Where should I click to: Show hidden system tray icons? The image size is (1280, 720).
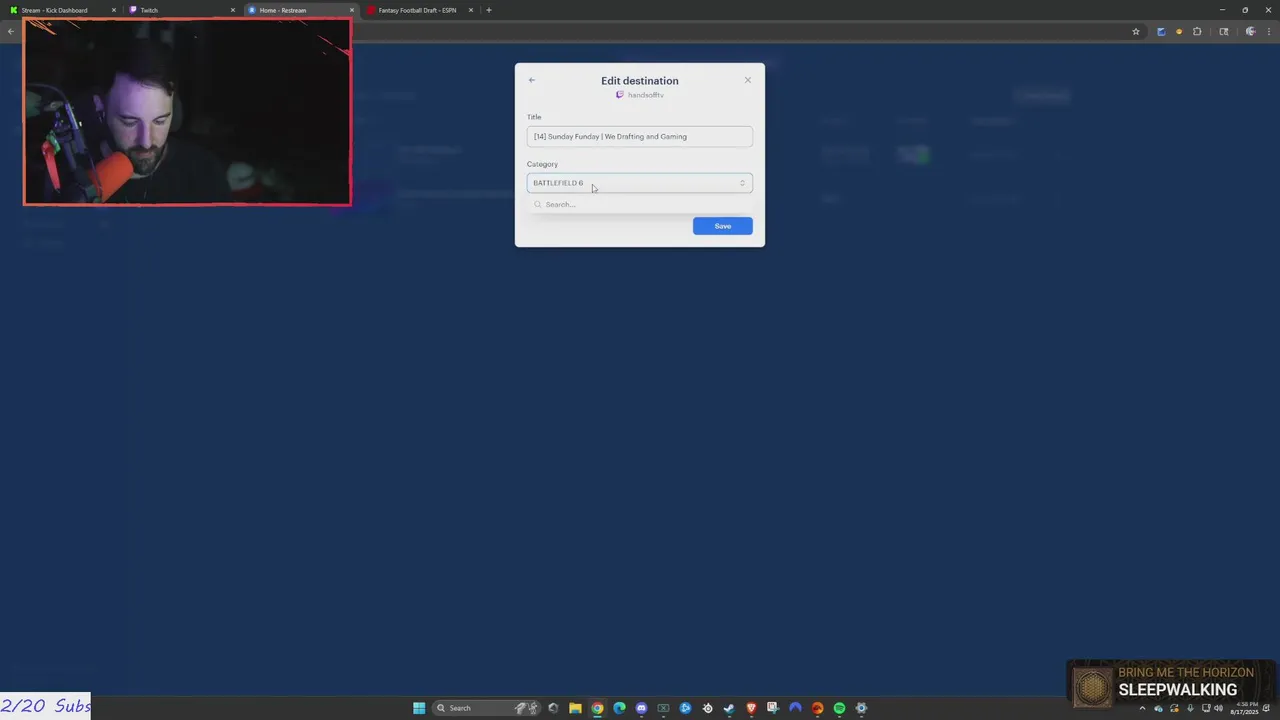1143,708
